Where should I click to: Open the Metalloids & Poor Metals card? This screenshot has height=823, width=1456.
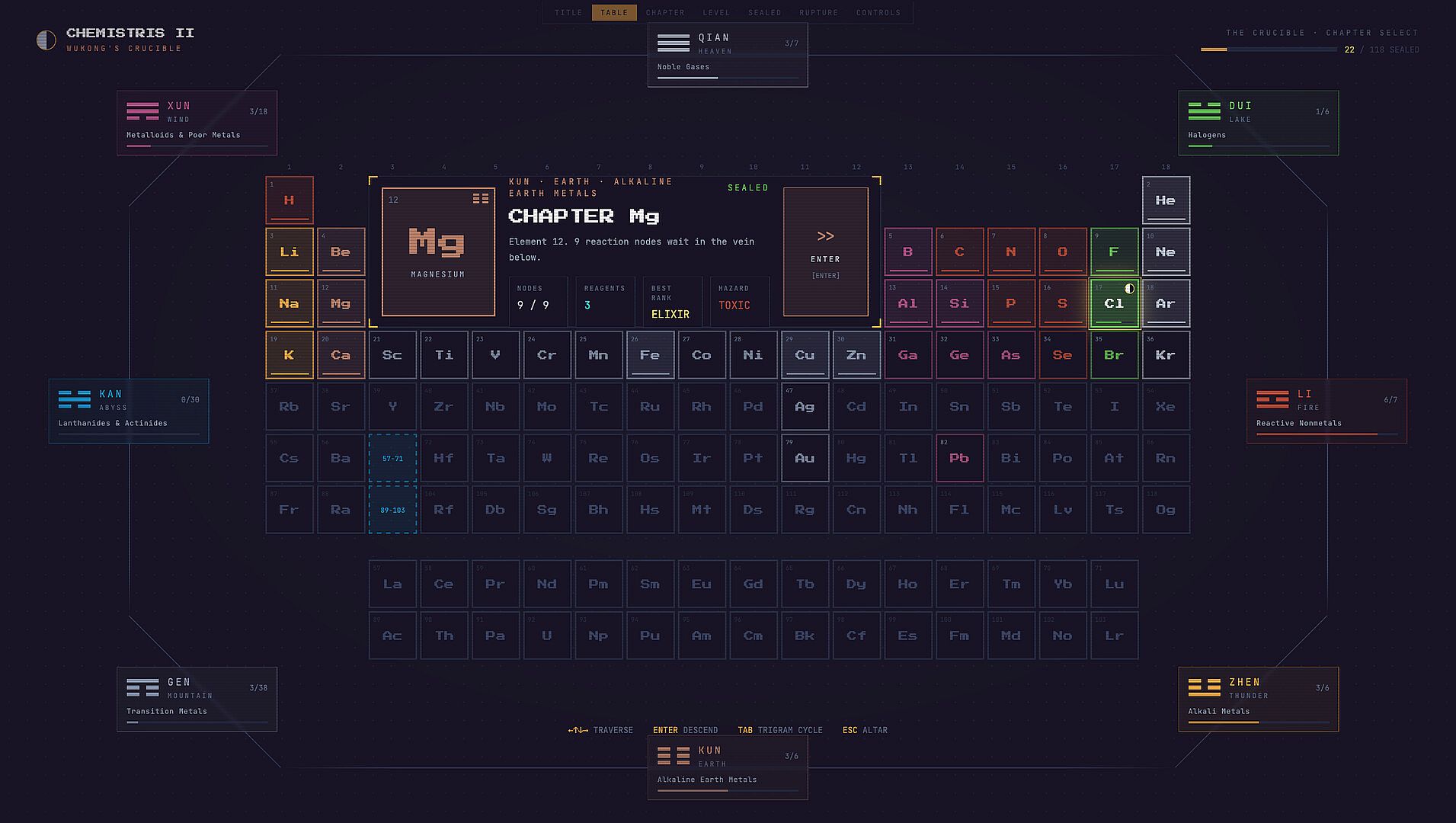(197, 123)
